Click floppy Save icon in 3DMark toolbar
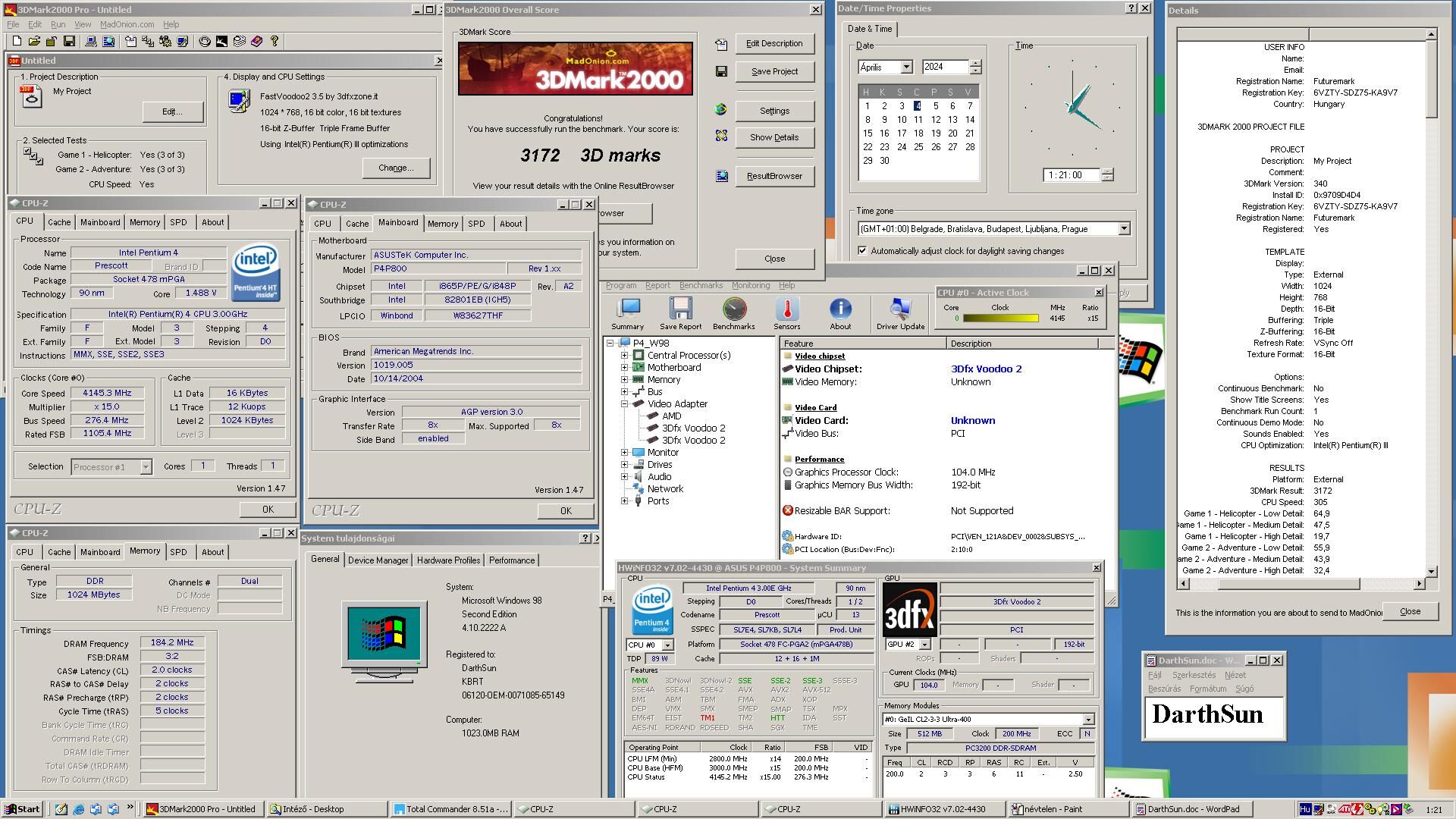1456x819 pixels. point(69,42)
